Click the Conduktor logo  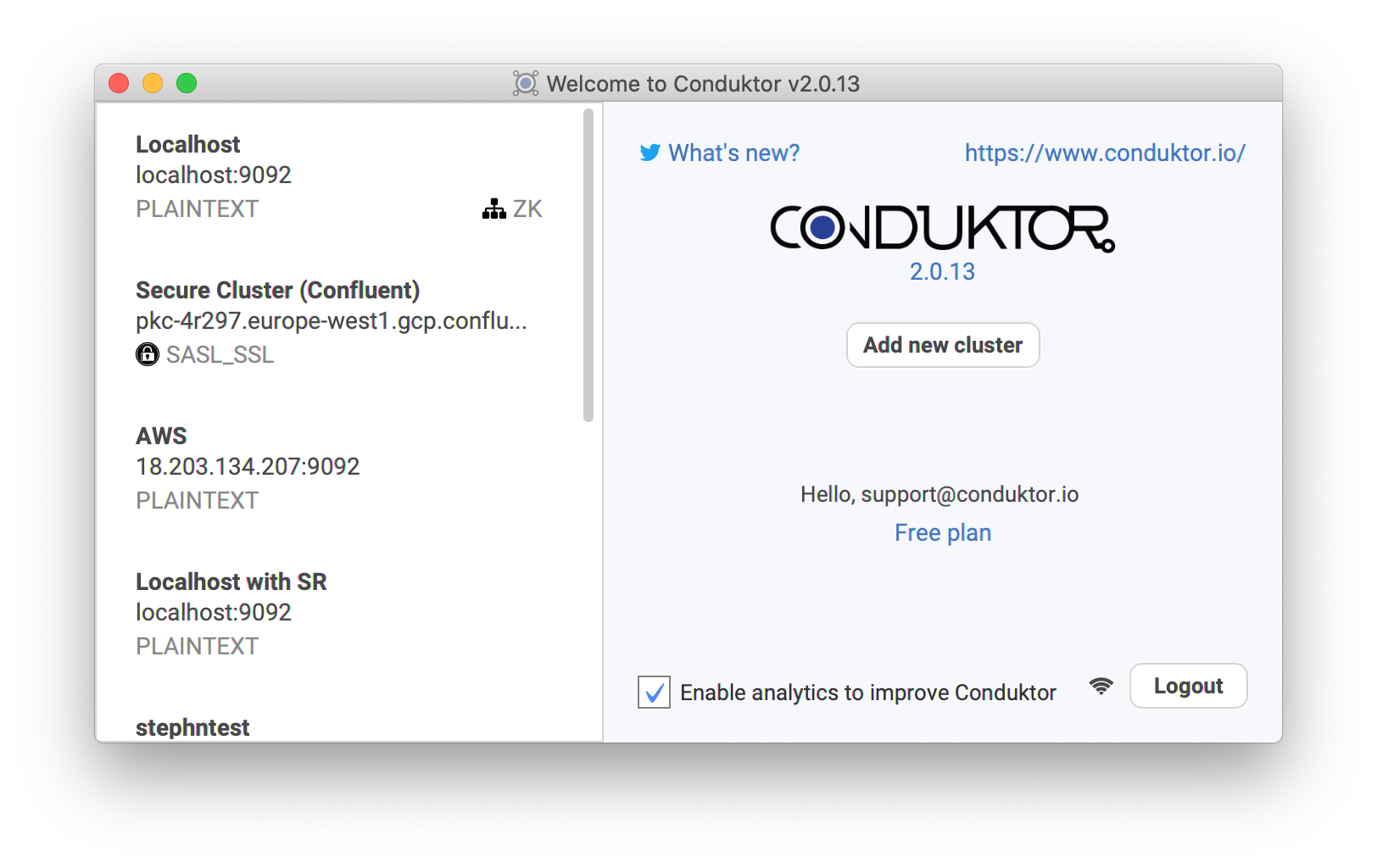[x=942, y=228]
